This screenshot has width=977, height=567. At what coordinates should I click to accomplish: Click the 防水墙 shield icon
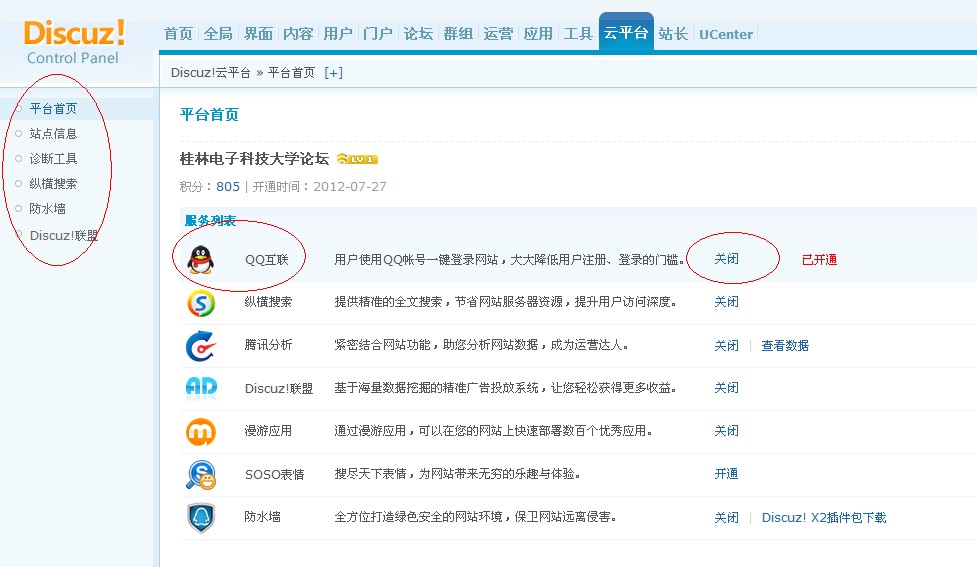(201, 518)
